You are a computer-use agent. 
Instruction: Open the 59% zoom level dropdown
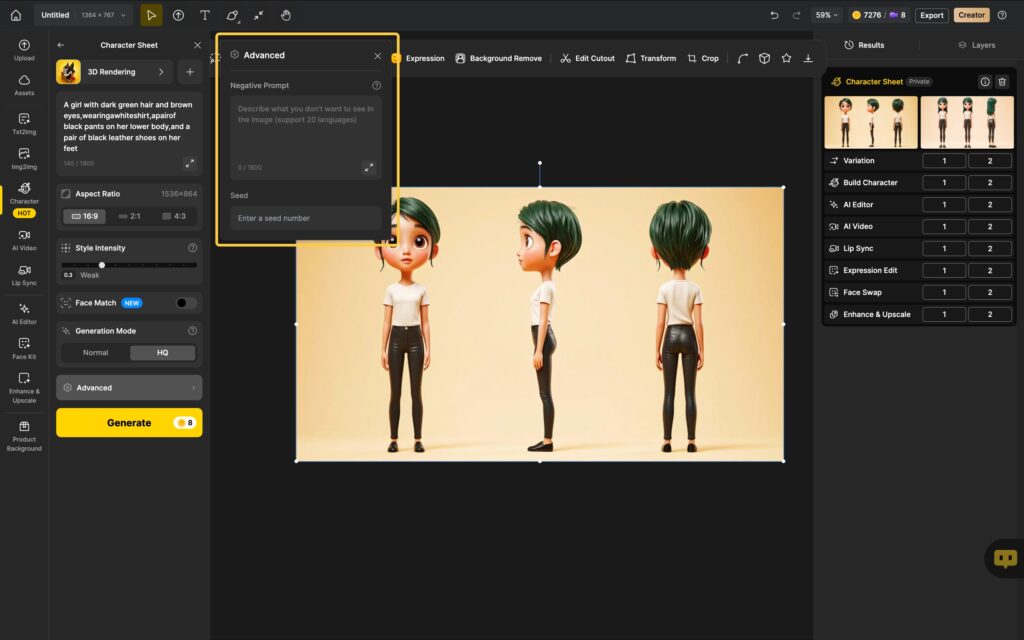coord(827,15)
